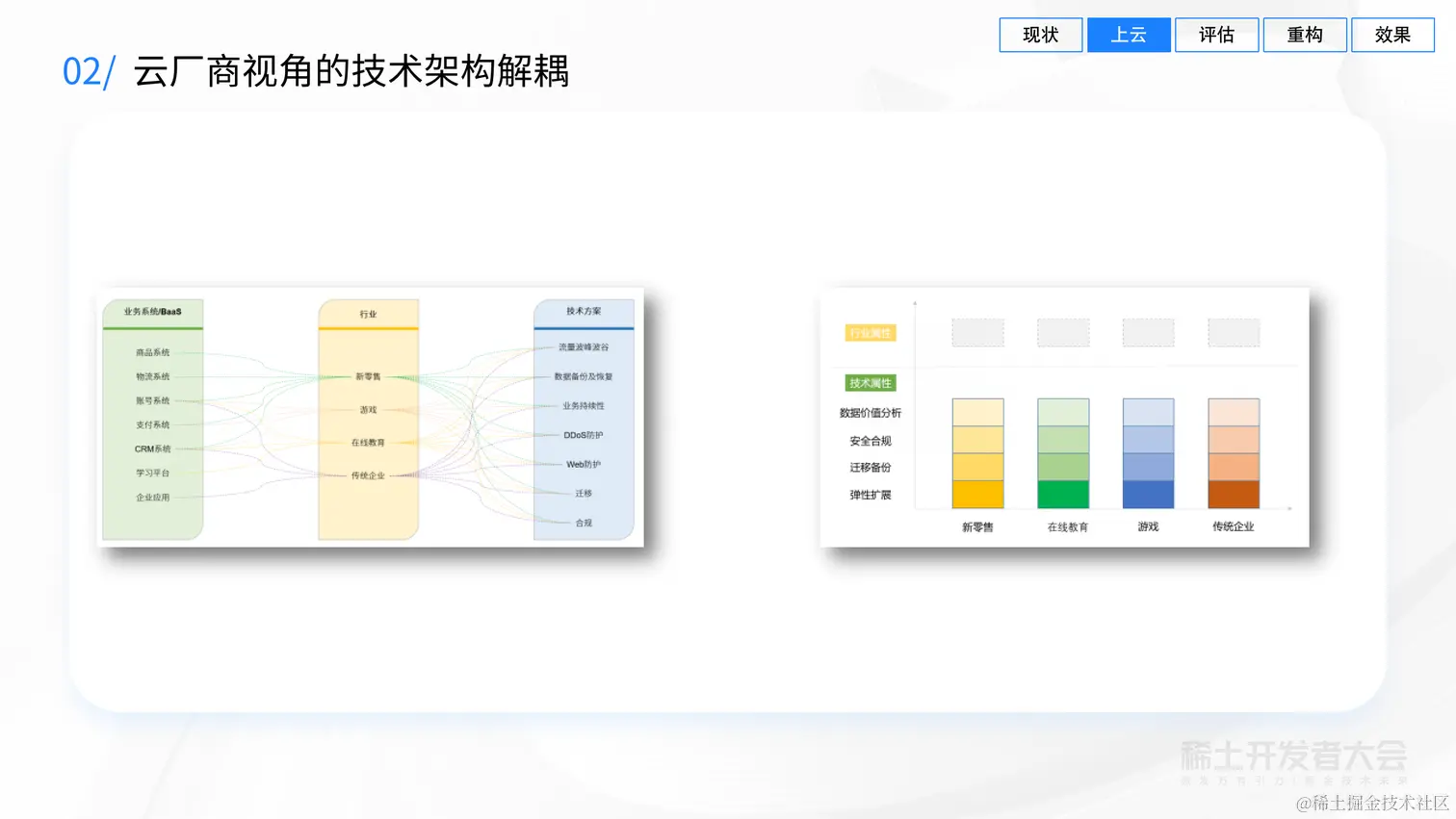Select CRM系统 in the business systems column
Image resolution: width=1456 pixels, height=819 pixels.
coord(152,448)
